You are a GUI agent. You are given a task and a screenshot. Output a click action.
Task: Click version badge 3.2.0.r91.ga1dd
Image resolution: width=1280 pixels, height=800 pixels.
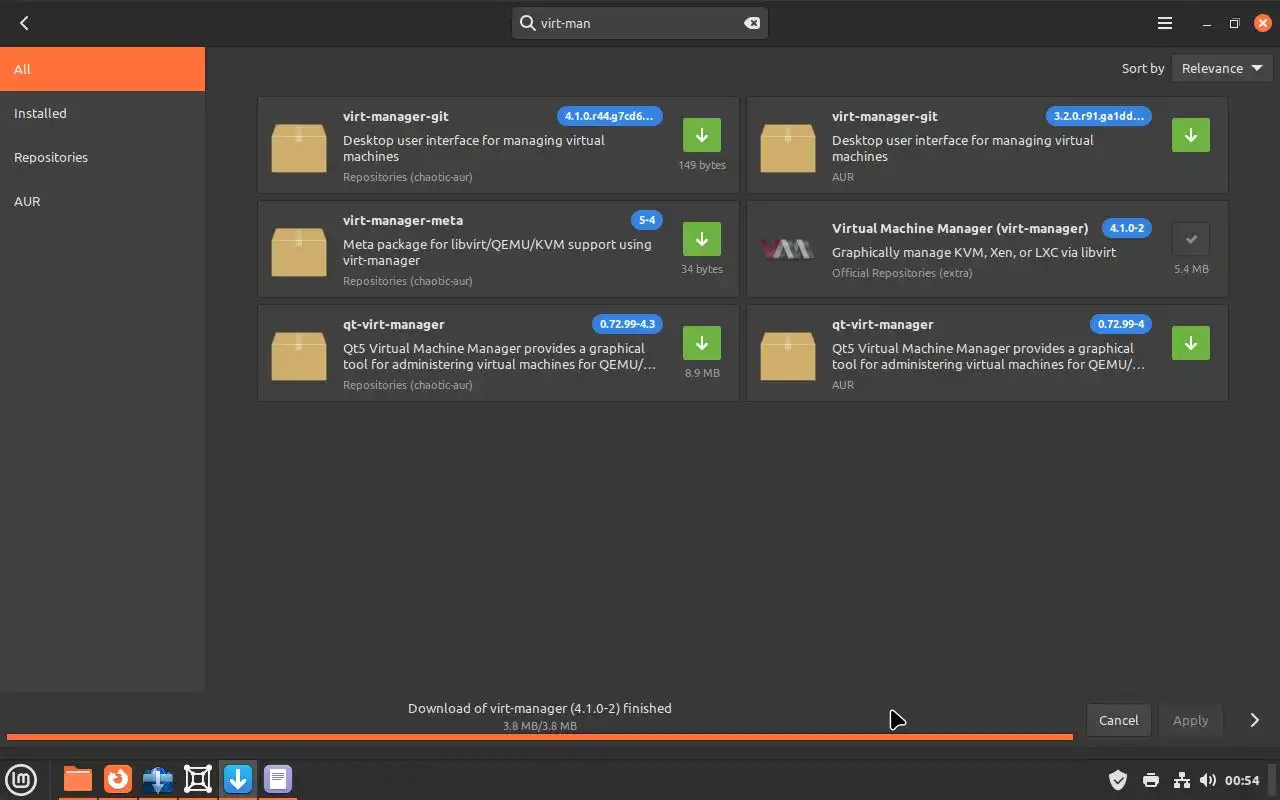coord(1098,116)
